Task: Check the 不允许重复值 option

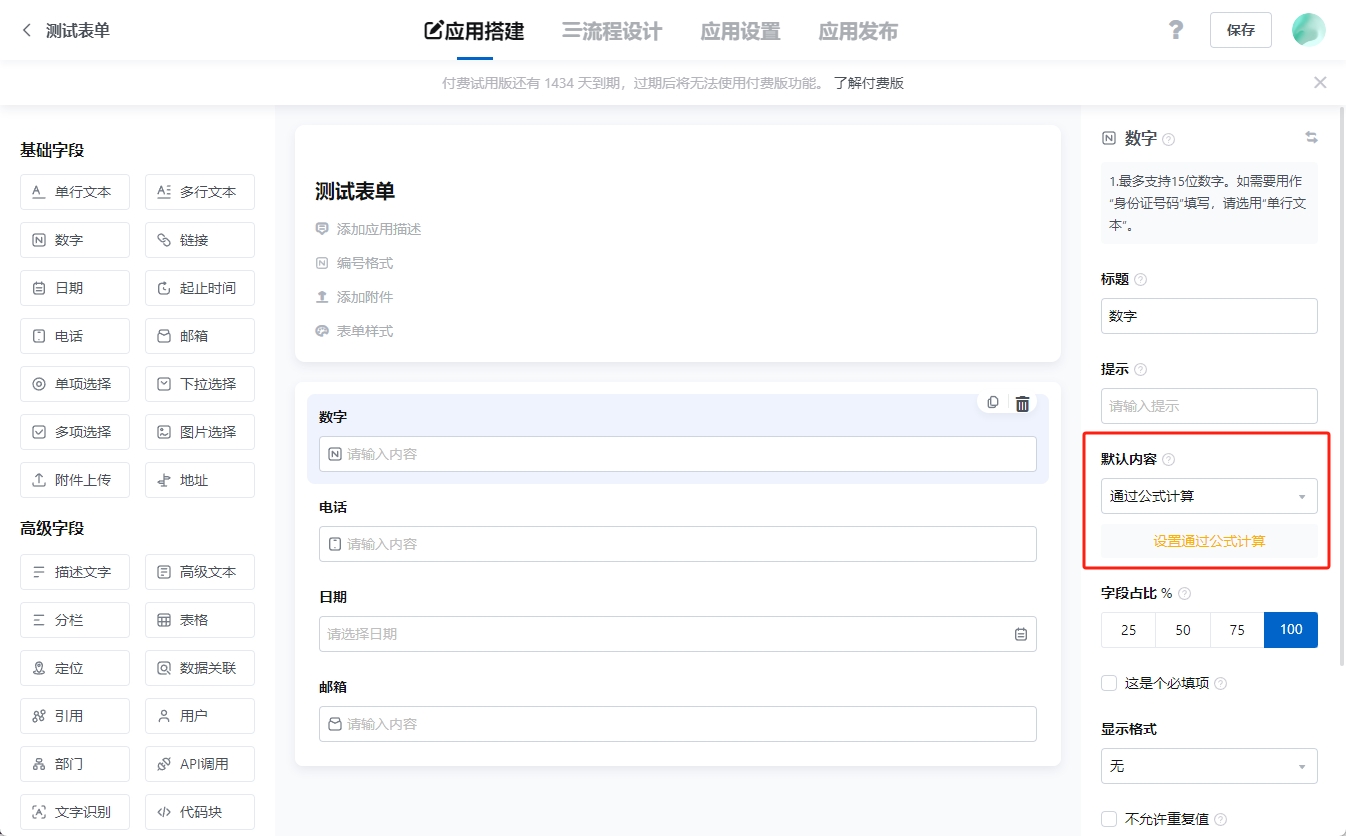Action: point(1108,818)
